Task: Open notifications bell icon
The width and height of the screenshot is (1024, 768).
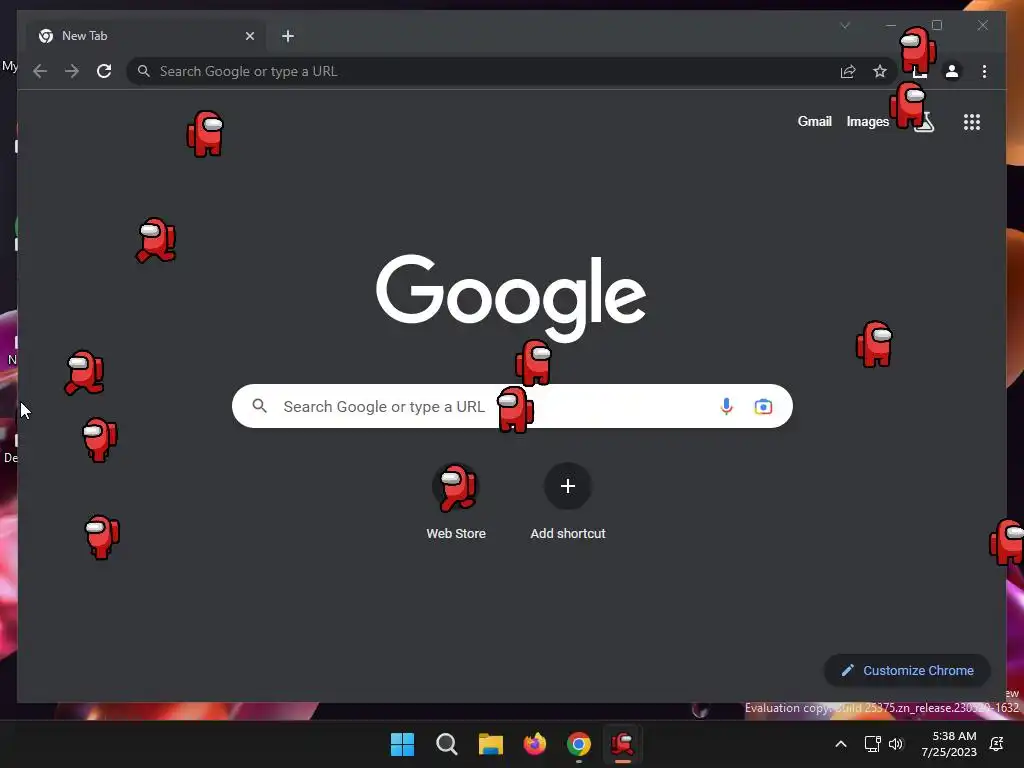Action: (997, 744)
